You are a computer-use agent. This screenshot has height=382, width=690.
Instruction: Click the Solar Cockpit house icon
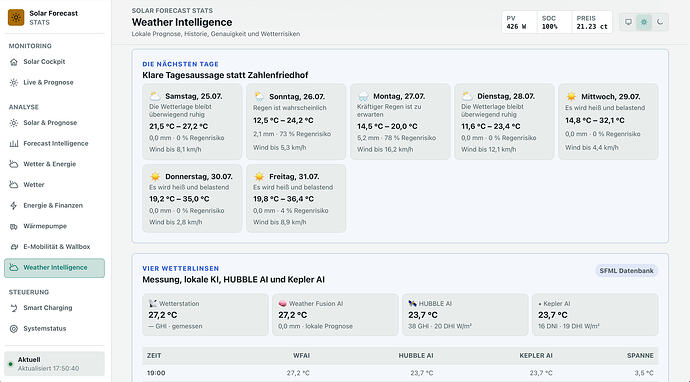[14, 62]
